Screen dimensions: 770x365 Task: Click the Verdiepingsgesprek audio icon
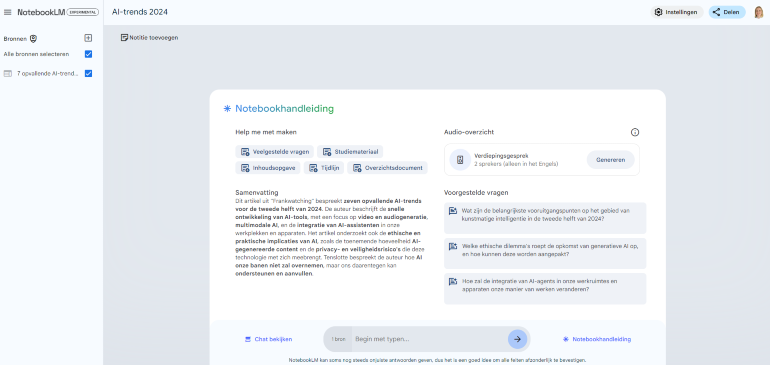click(x=460, y=160)
